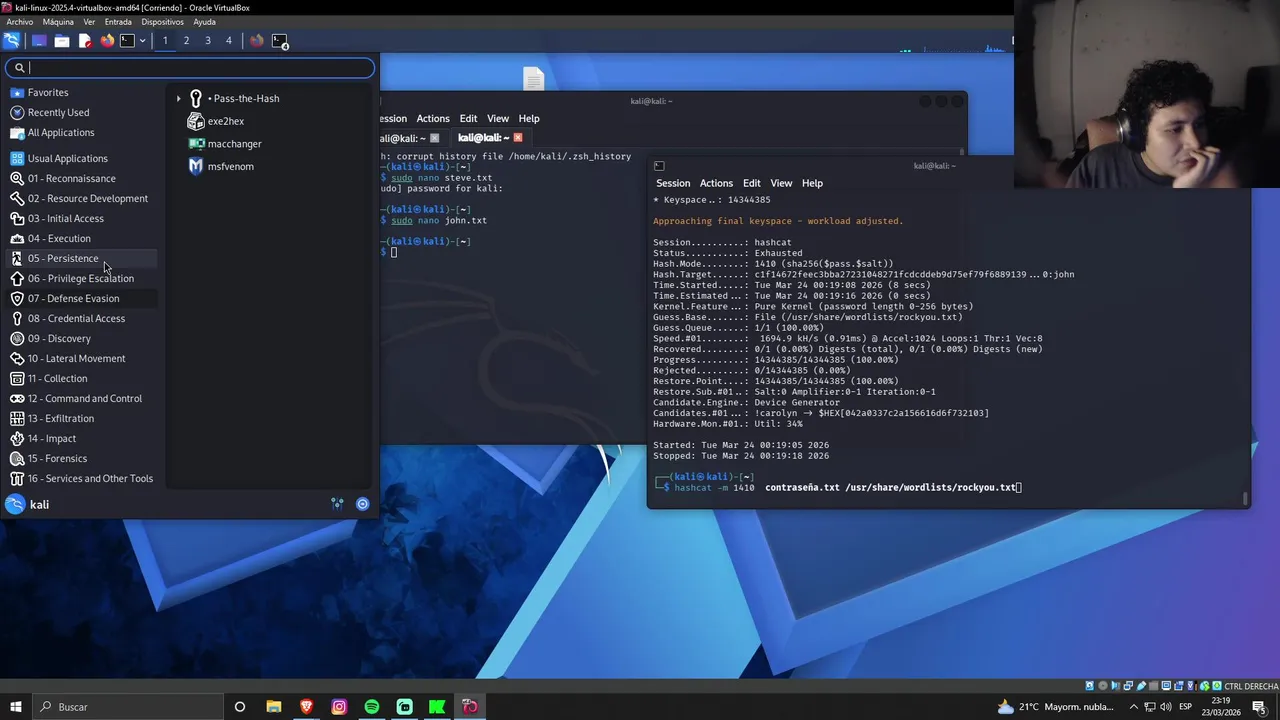The image size is (1280, 720).
Task: Close the second kali@kali terminal tab
Action: tap(517, 138)
